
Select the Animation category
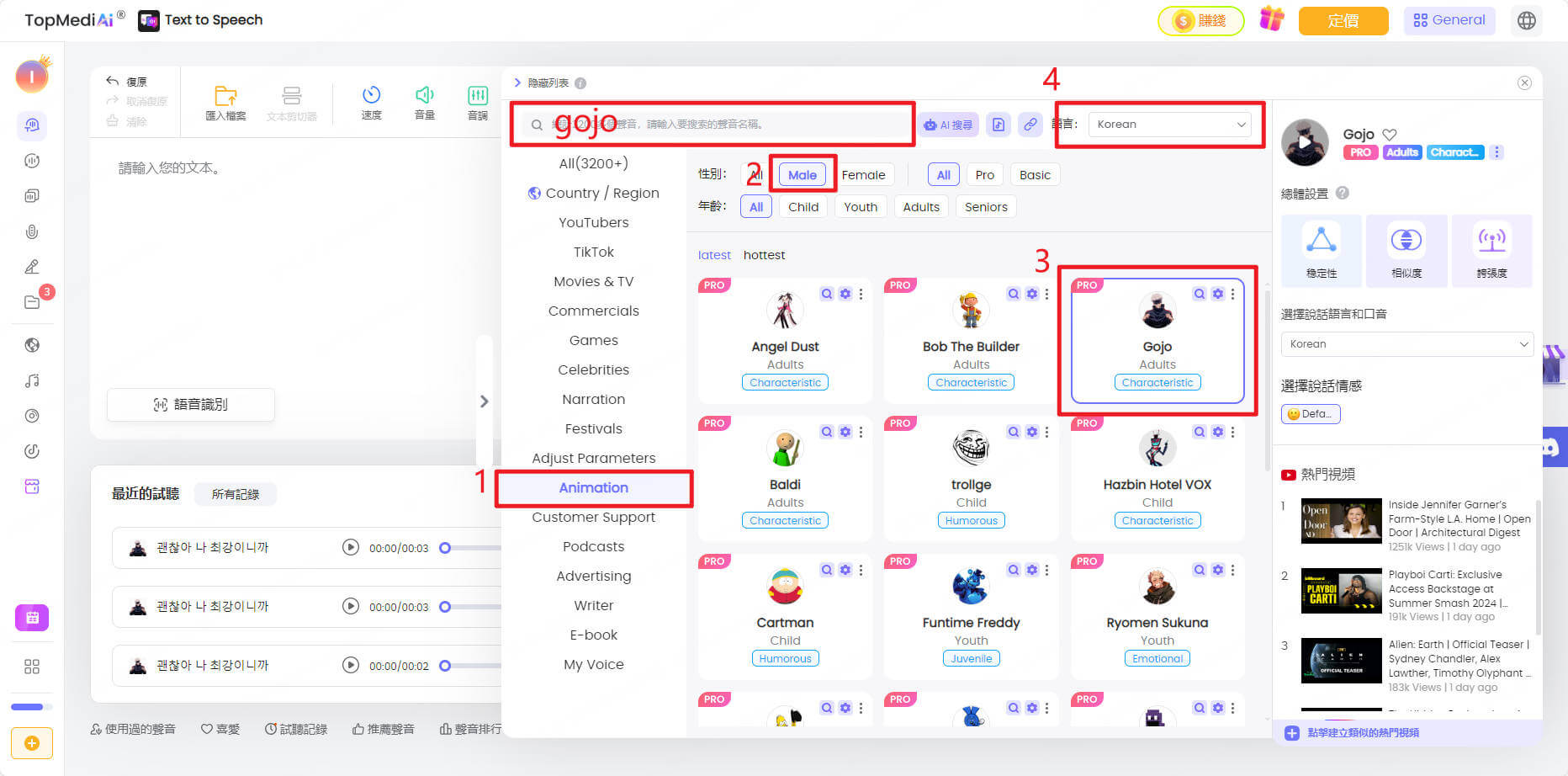(594, 488)
